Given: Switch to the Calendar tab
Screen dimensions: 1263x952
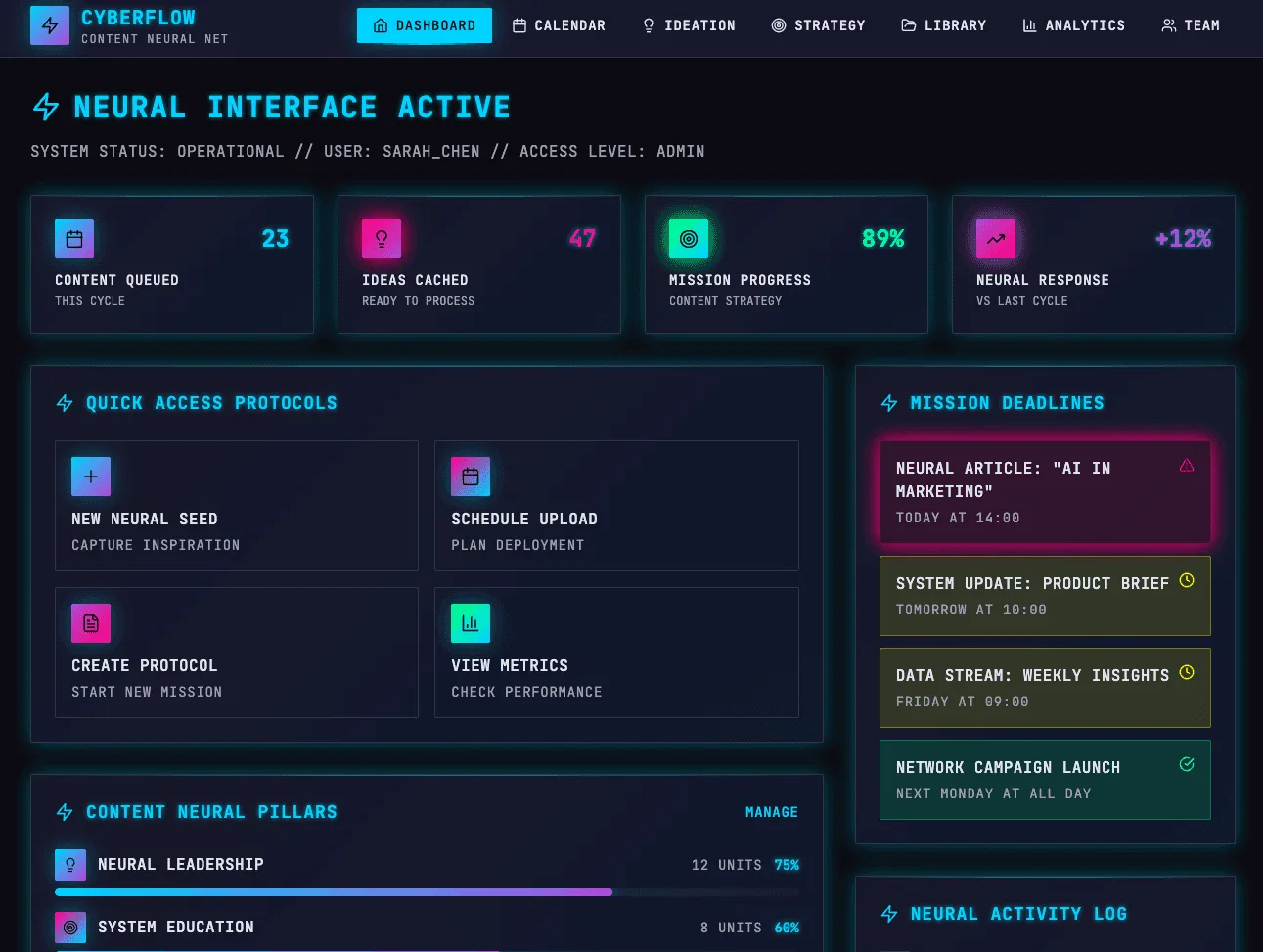Looking at the screenshot, I should 560,25.
